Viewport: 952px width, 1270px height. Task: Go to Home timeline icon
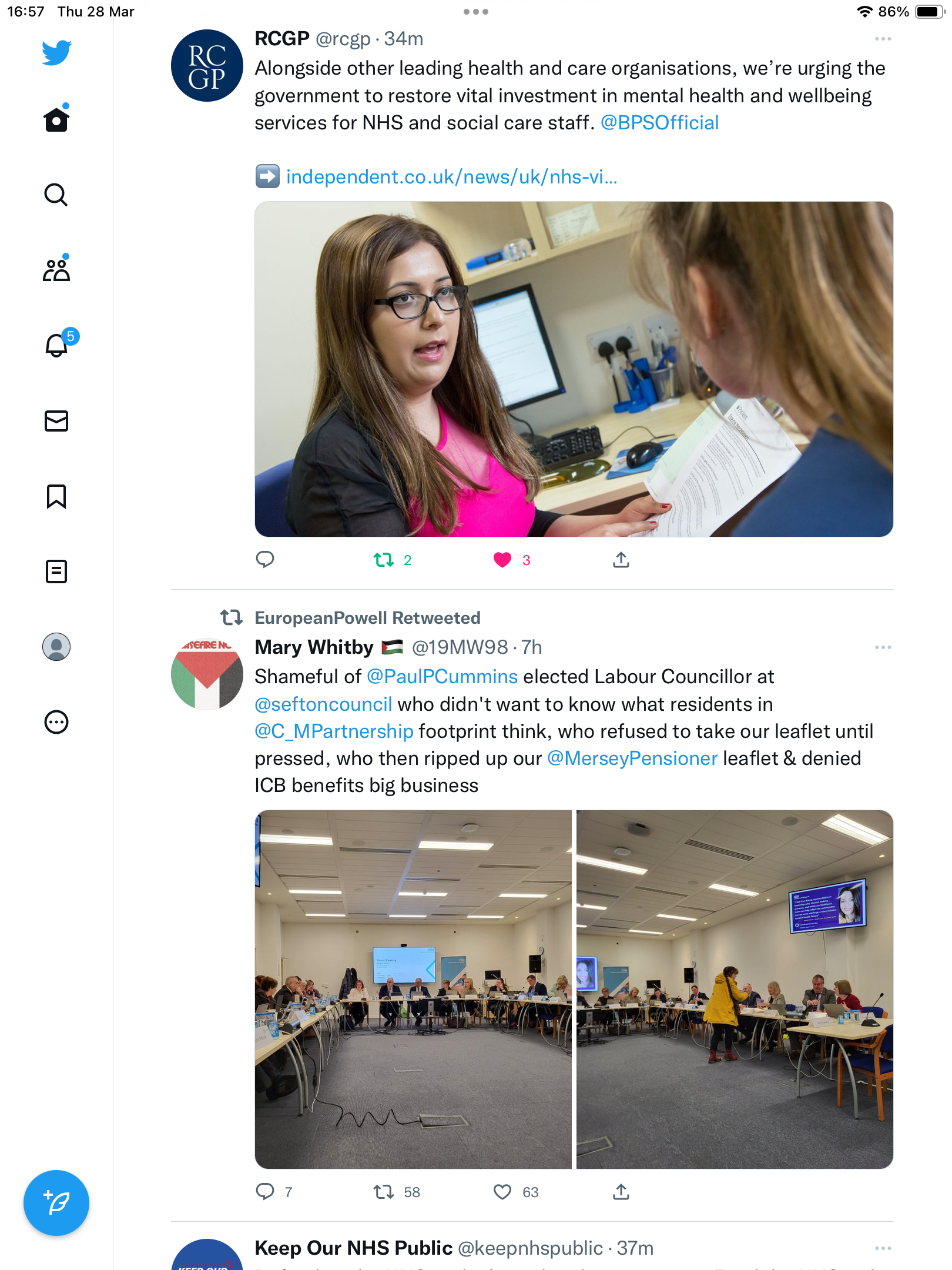tap(56, 119)
